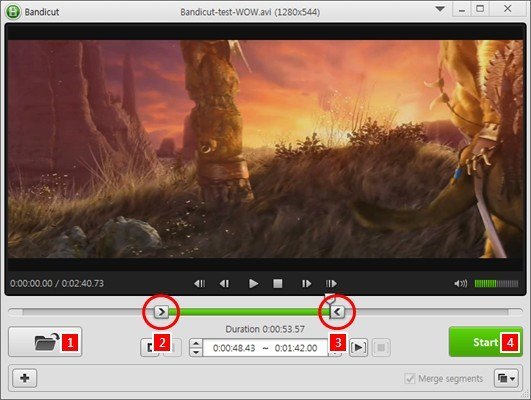This screenshot has width=531, height=400.
Task: Minimize the Bandicut window
Action: 462,9
